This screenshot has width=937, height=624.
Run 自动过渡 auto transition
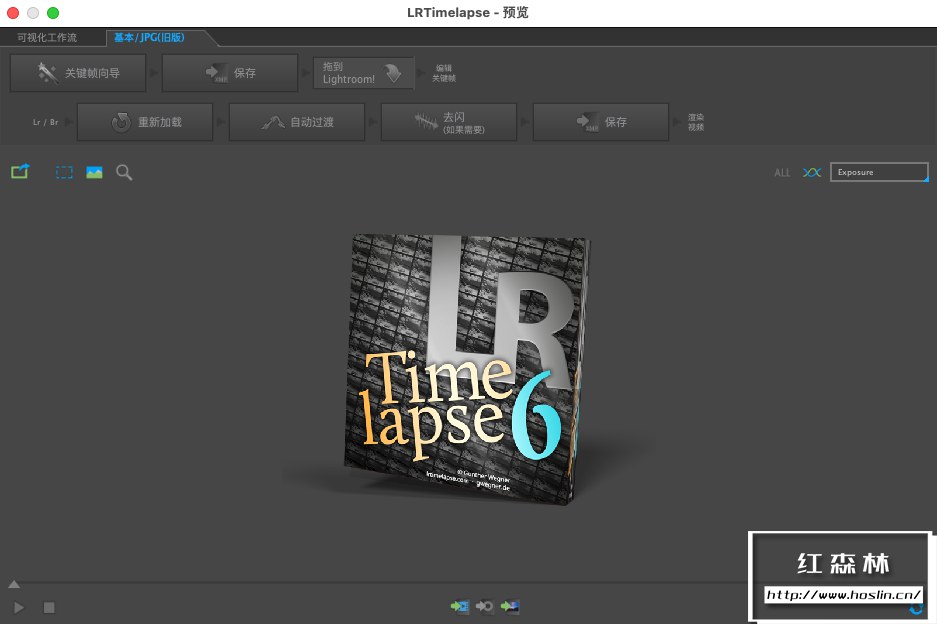[x=297, y=122]
